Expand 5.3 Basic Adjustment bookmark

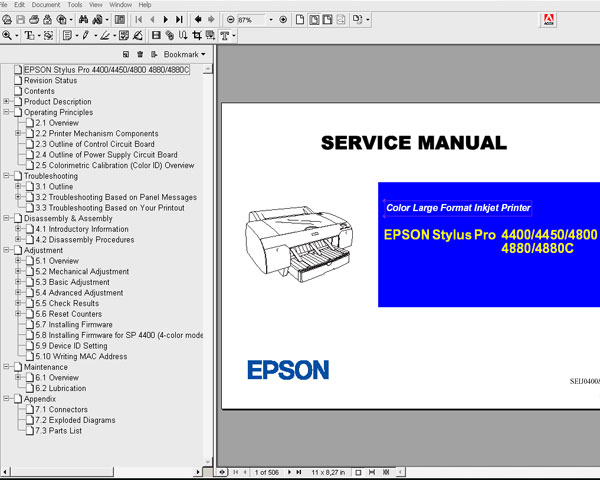(x=18, y=282)
